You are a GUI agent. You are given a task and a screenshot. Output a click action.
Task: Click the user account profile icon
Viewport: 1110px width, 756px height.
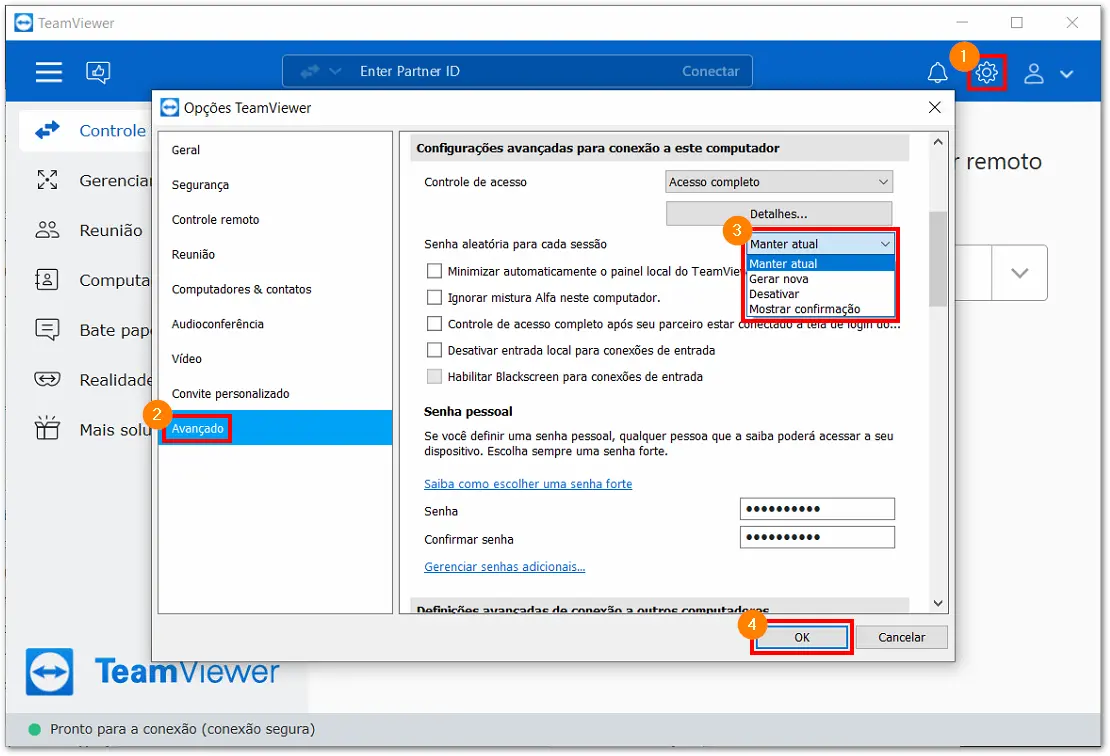coord(1034,73)
